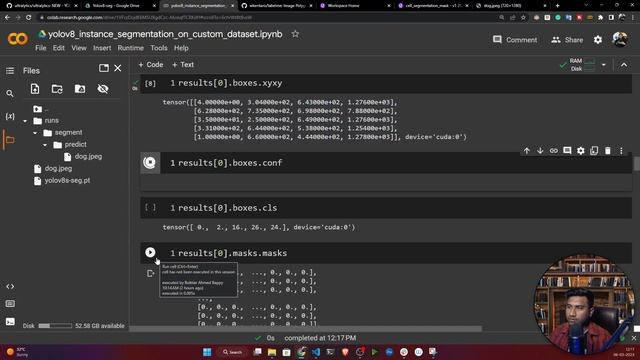Open Windows Start button
This screenshot has width=640, height=360.
tap(207, 352)
